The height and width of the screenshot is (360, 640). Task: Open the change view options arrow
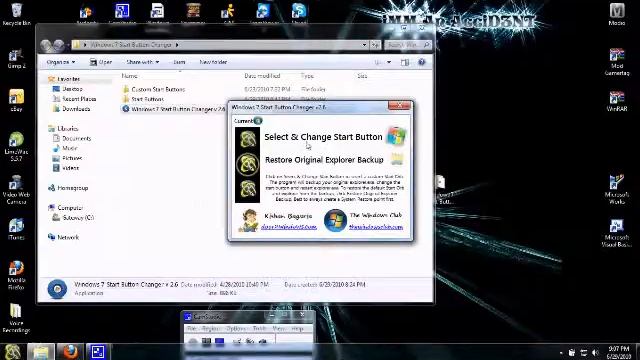tap(389, 62)
